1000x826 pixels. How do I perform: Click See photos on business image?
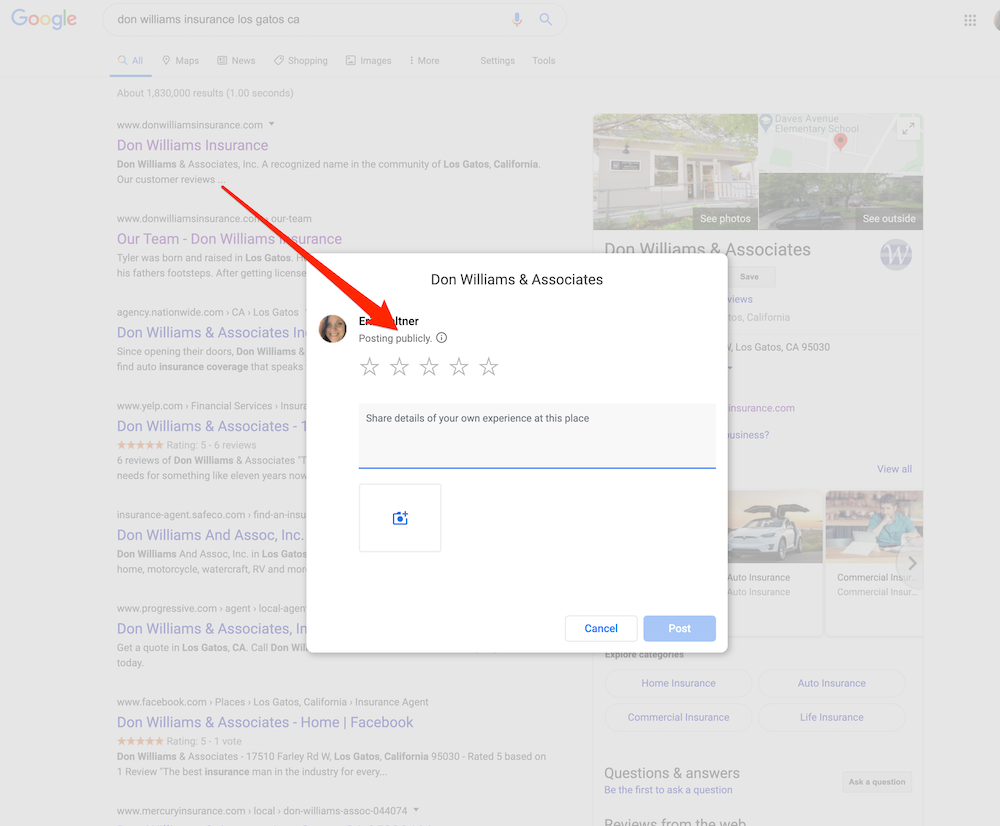click(x=725, y=219)
